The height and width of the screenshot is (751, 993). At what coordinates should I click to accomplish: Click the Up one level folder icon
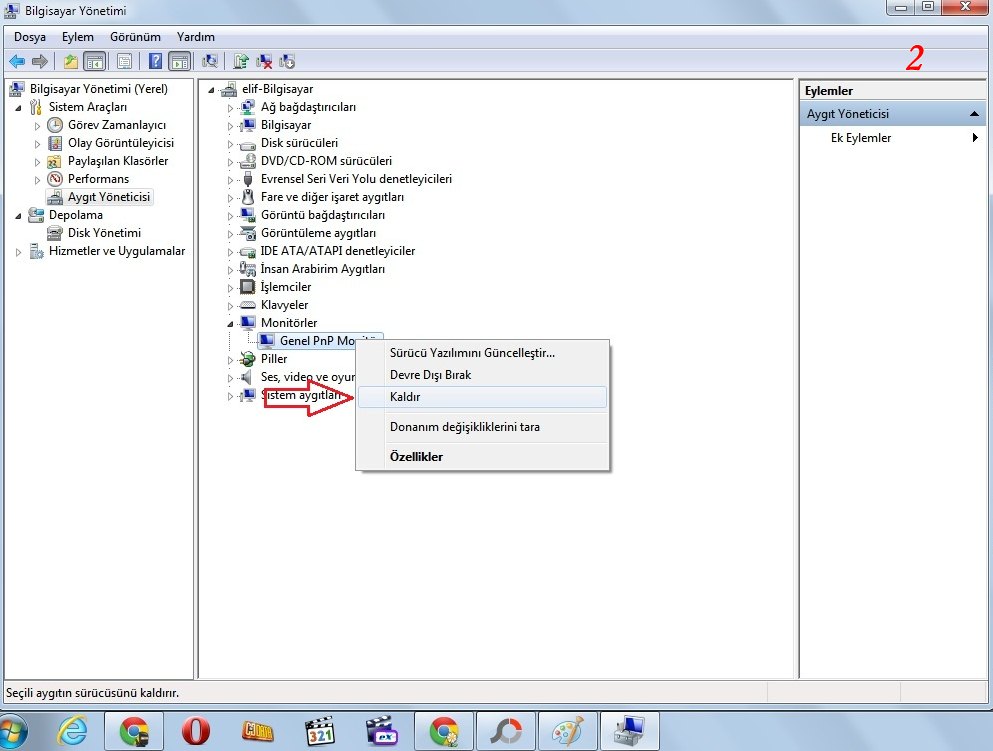(x=70, y=61)
